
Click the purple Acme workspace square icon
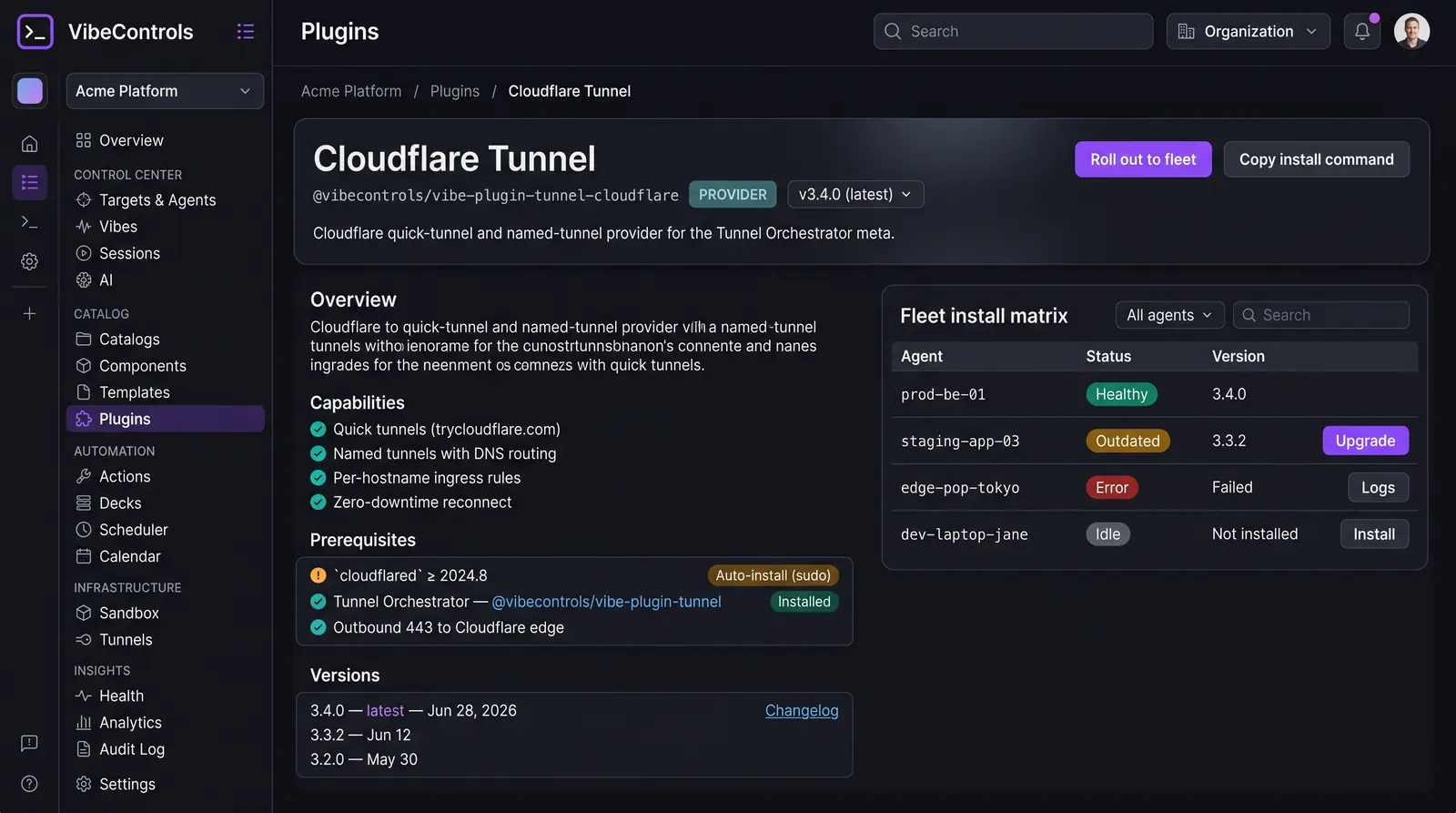point(29,91)
